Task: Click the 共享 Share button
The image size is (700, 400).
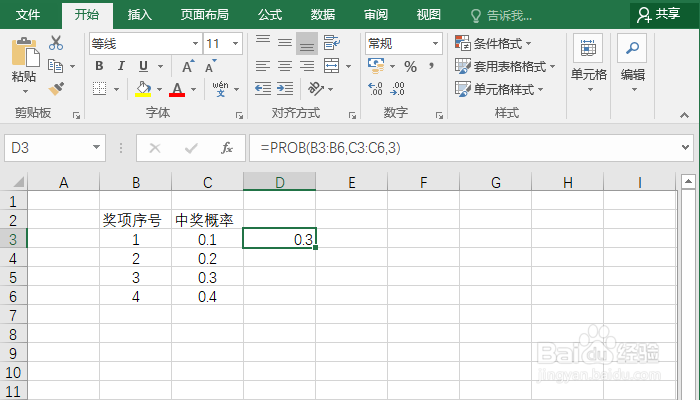Action: click(659, 15)
